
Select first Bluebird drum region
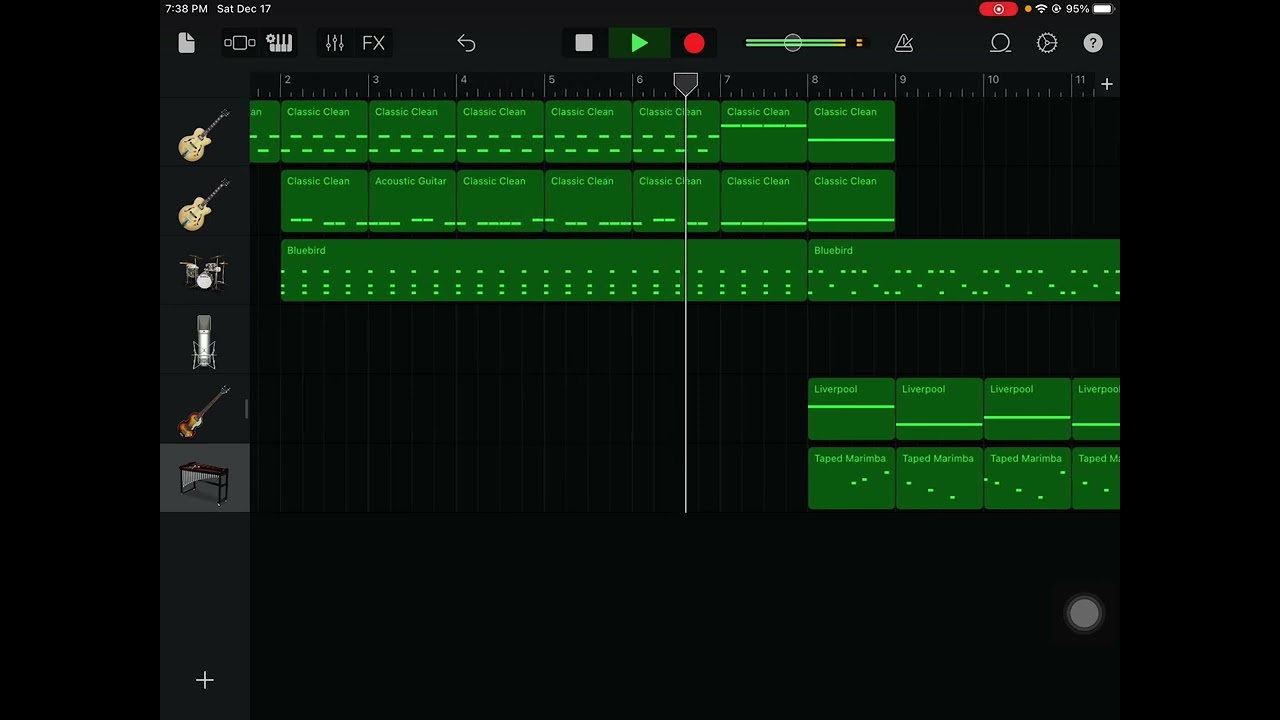[544, 270]
